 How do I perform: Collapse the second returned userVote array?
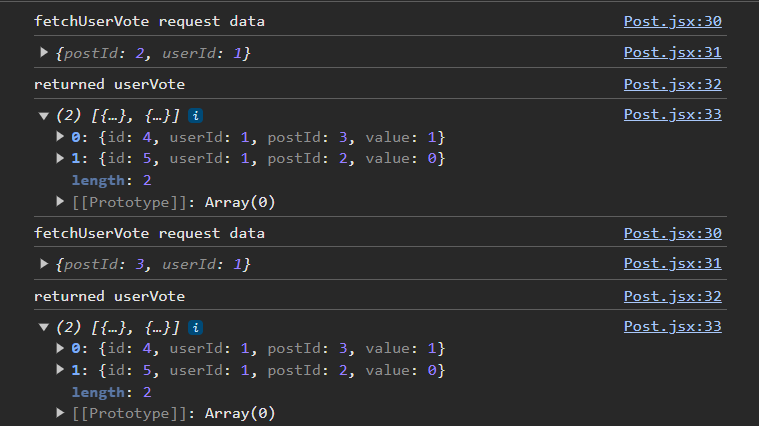pyautogui.click(x=44, y=328)
